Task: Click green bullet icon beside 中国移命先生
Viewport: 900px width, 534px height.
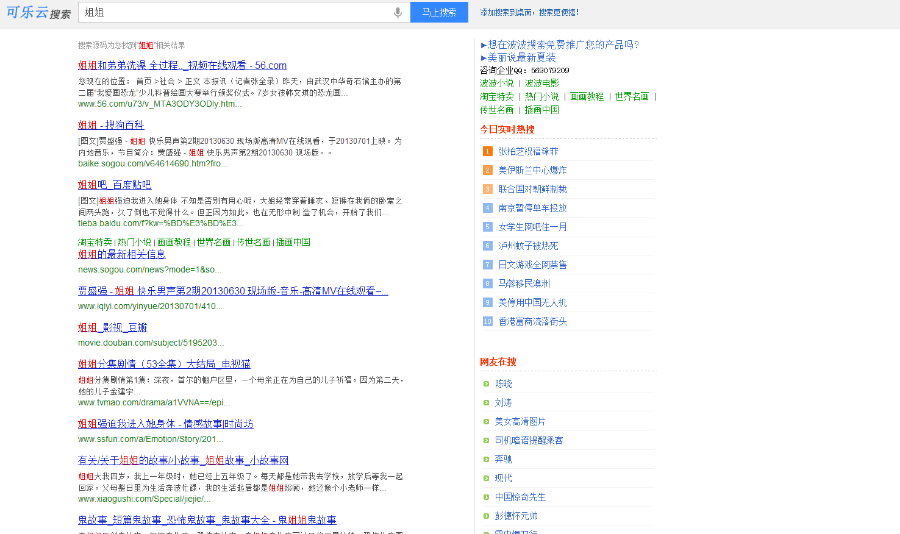Action: coord(486,497)
